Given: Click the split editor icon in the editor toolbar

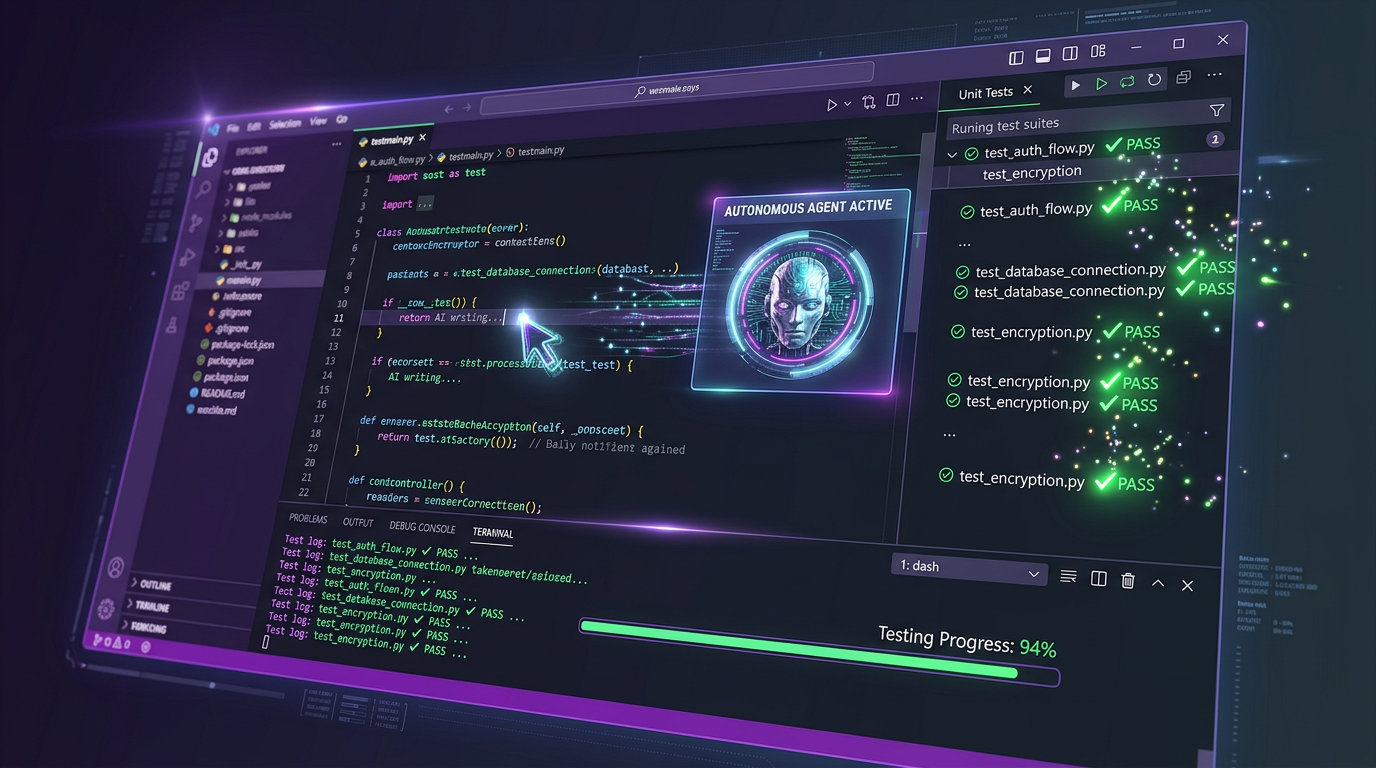Looking at the screenshot, I should (x=893, y=101).
